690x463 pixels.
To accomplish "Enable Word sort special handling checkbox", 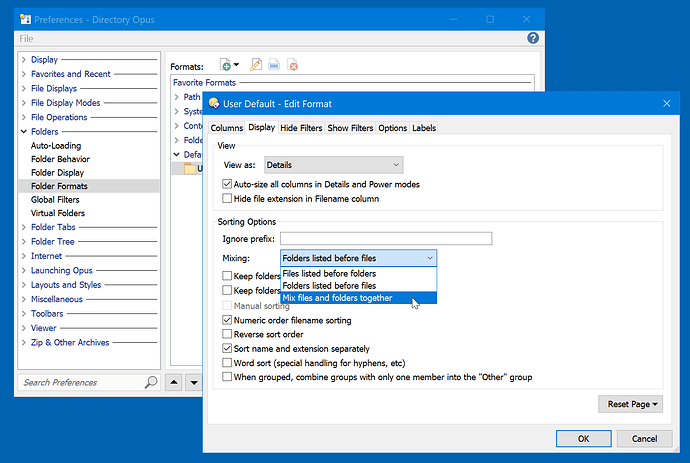I will [x=227, y=363].
